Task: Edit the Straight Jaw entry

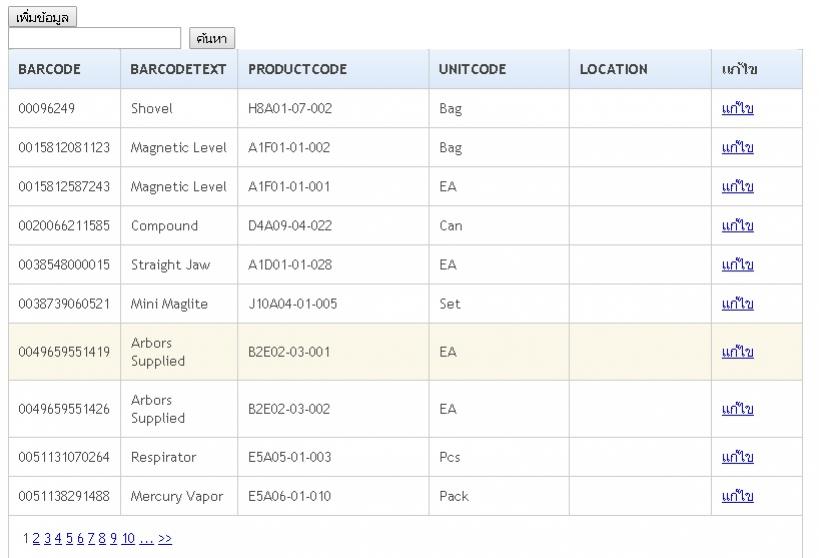Action: (737, 265)
